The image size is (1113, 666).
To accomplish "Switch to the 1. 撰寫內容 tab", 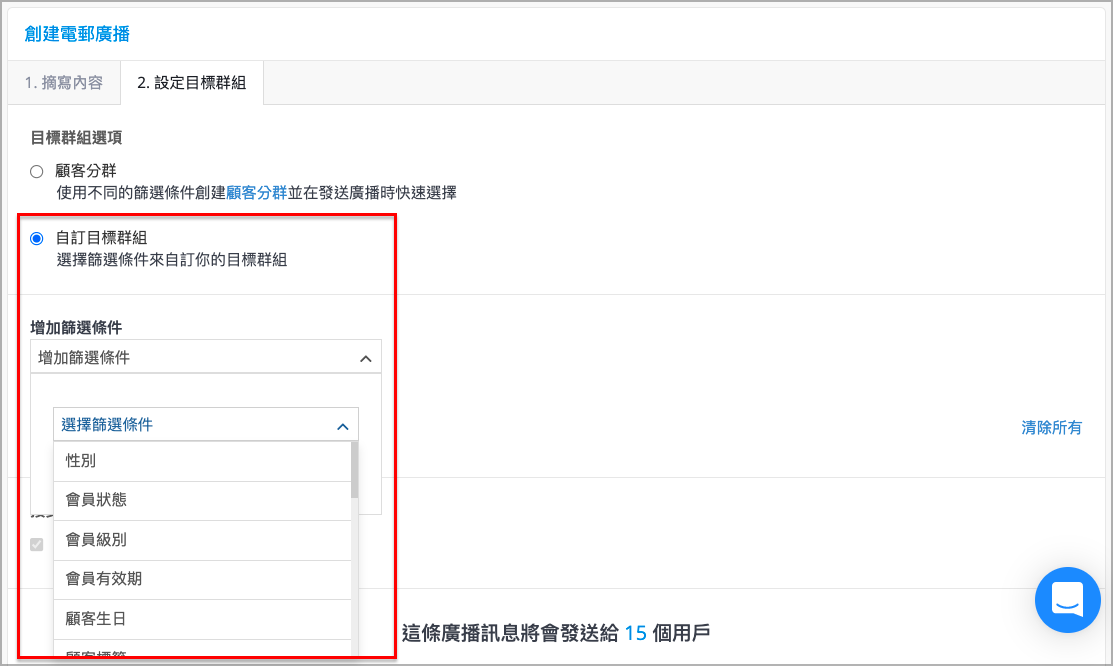I will tap(64, 82).
